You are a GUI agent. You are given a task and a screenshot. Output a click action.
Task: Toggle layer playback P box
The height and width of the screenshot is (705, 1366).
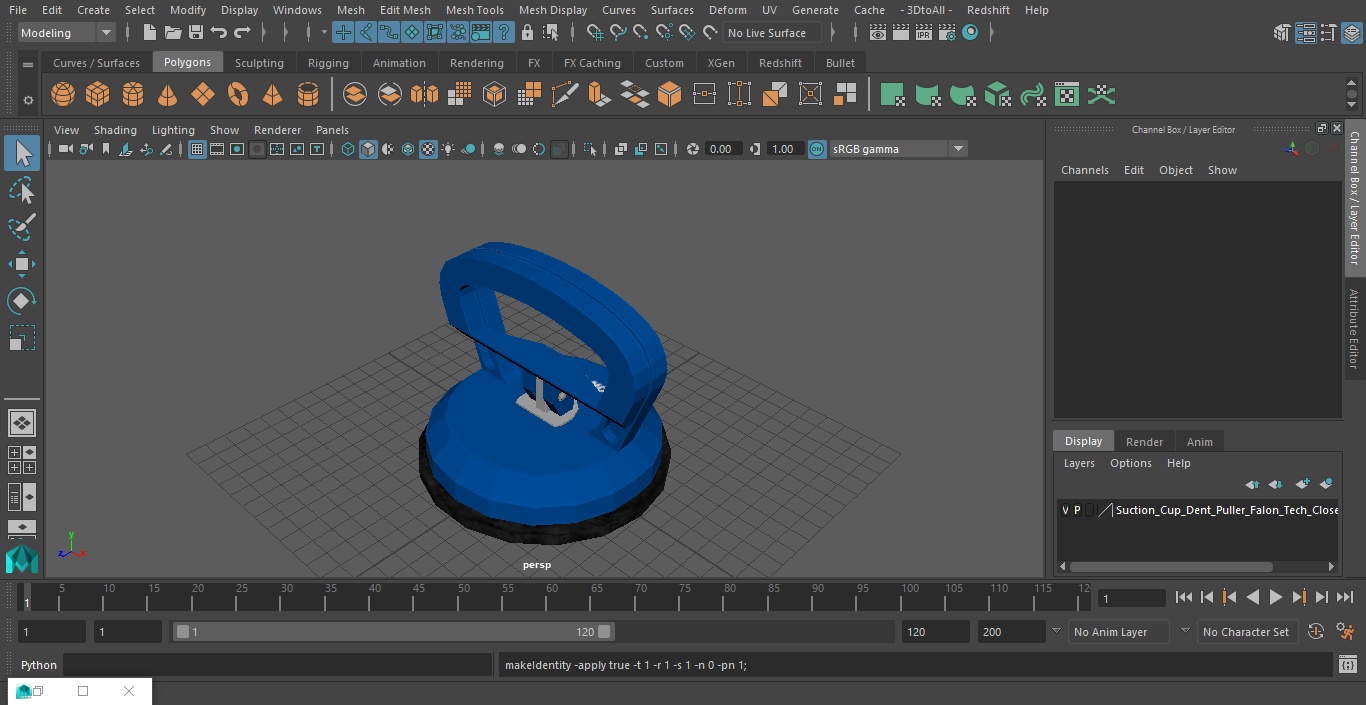(1077, 510)
